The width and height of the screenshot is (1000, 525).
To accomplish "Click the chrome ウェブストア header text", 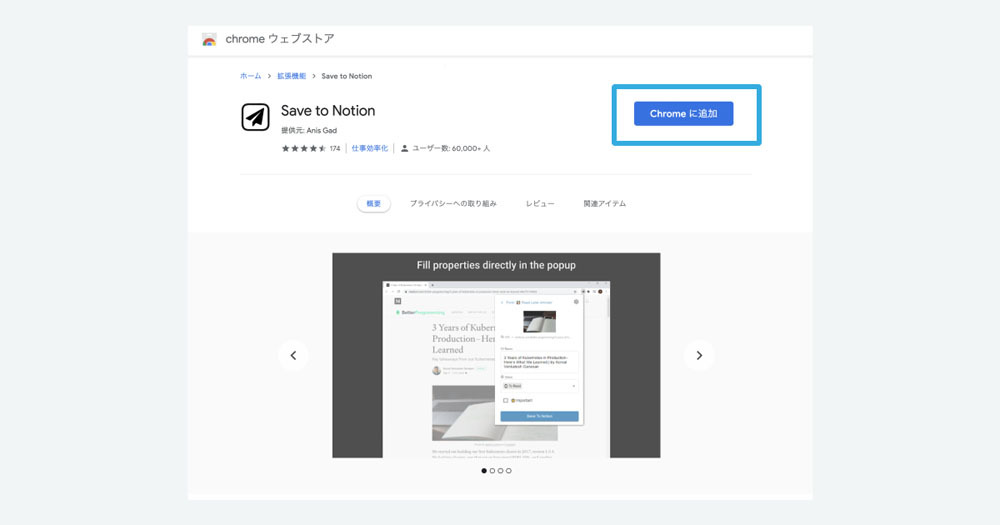I will (x=280, y=39).
